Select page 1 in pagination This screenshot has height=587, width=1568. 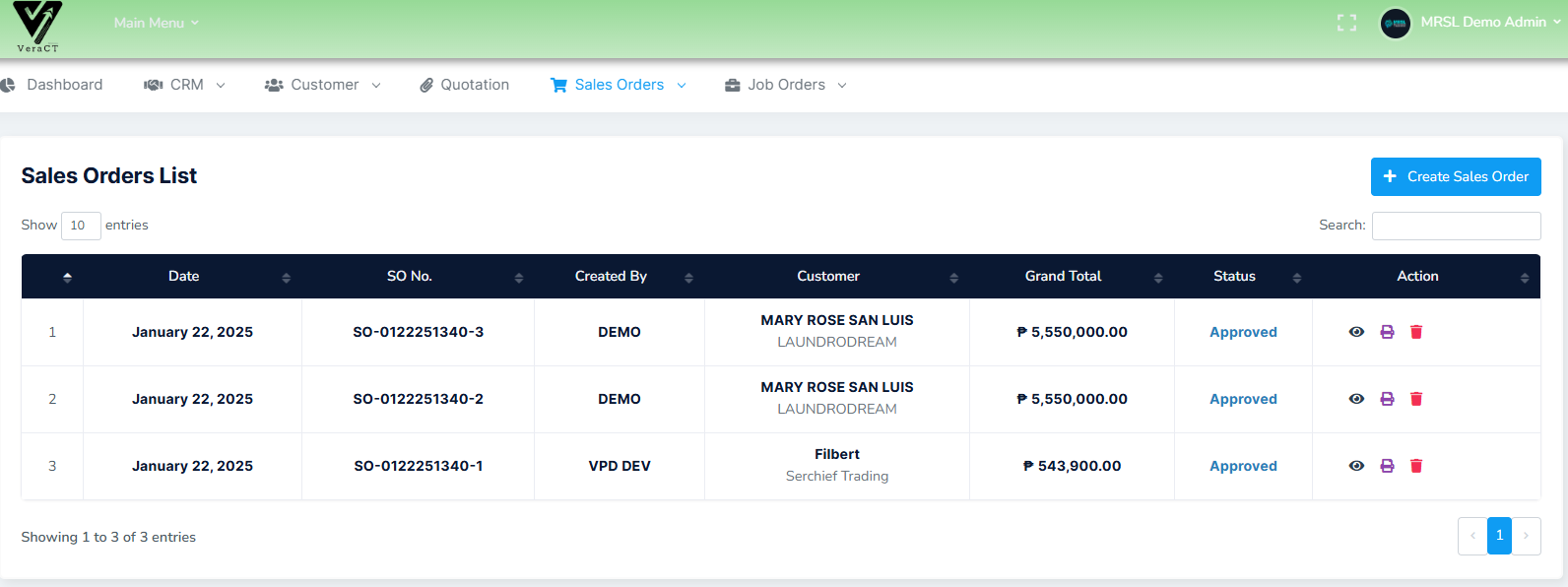click(1499, 536)
